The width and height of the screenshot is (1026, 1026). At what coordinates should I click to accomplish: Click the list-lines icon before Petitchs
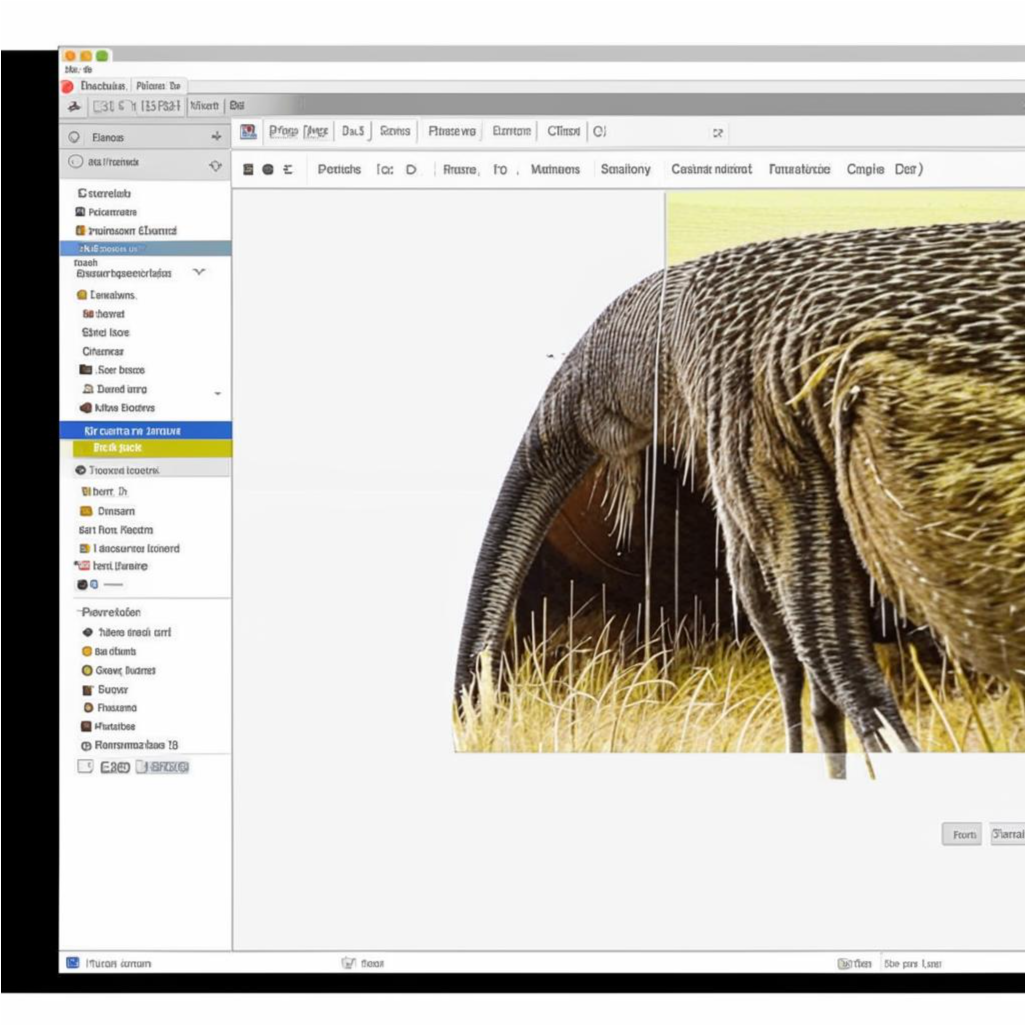(288, 169)
